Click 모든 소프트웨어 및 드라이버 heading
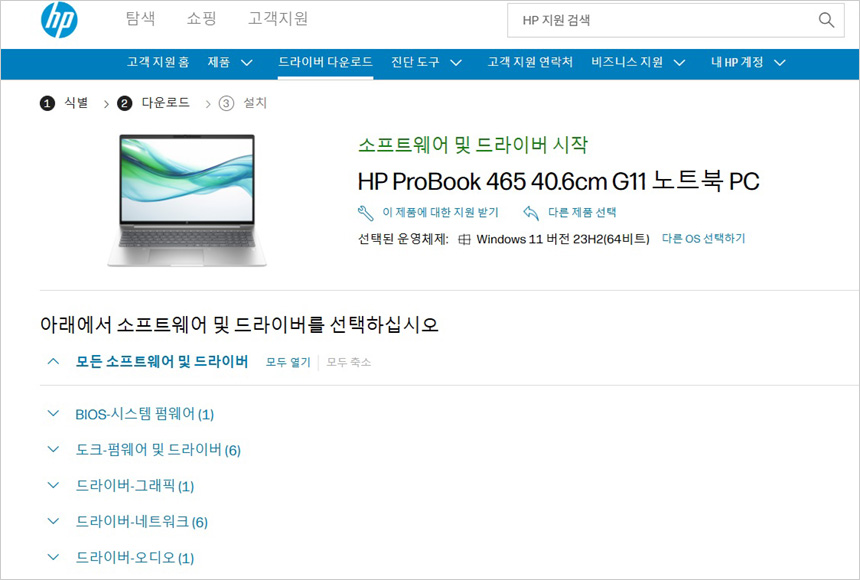The image size is (860, 580). [162, 362]
